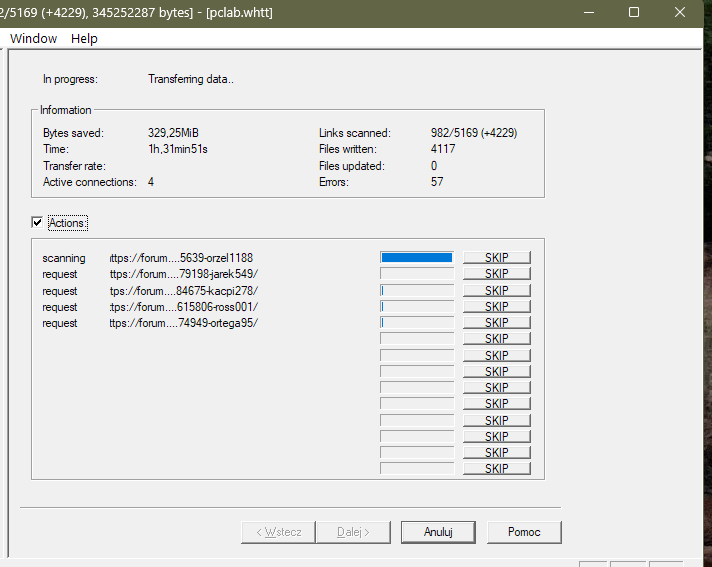Click the request URL ending 74949-ortega95/
Viewport: 712px width, 567px height.
(184, 323)
